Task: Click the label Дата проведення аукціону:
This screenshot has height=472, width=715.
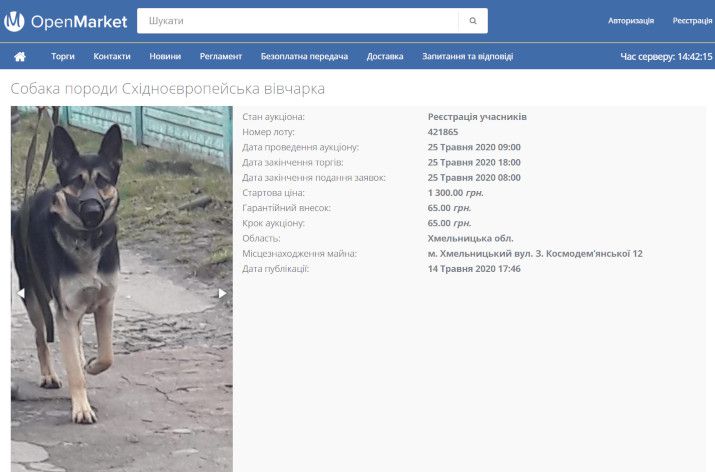Action: pyautogui.click(x=301, y=147)
